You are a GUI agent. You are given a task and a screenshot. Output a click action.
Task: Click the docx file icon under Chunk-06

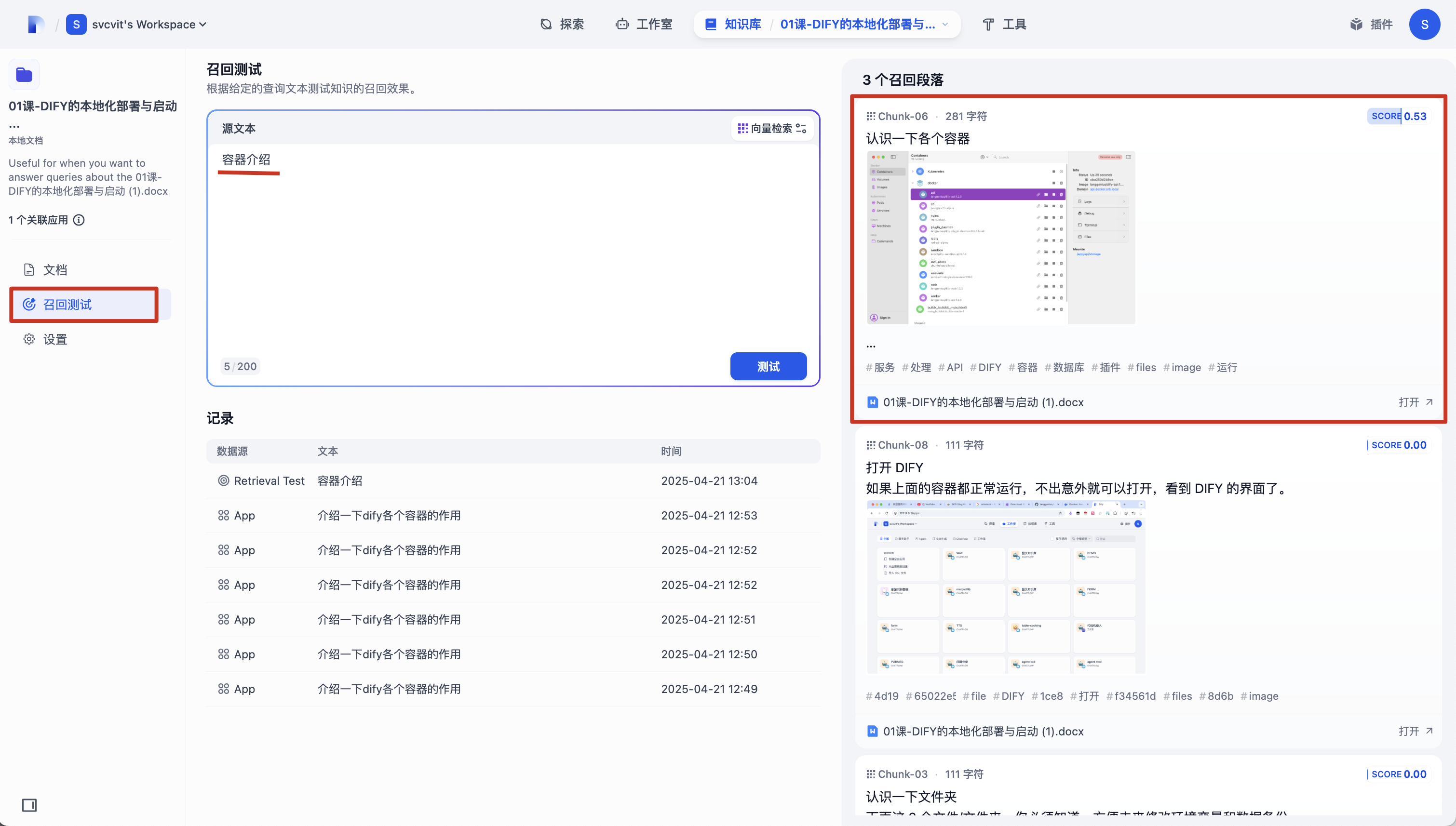873,402
